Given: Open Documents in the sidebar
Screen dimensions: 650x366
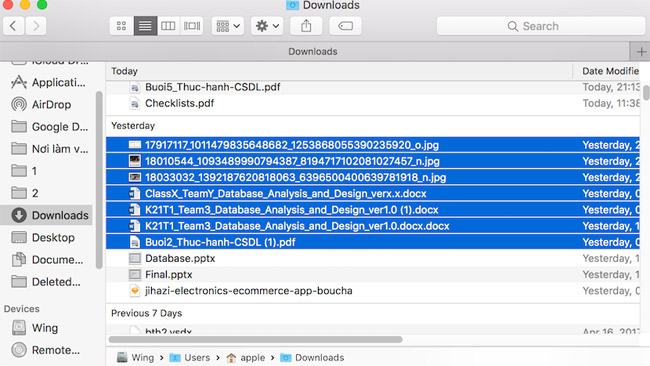Looking at the screenshot, I should click(57, 259).
